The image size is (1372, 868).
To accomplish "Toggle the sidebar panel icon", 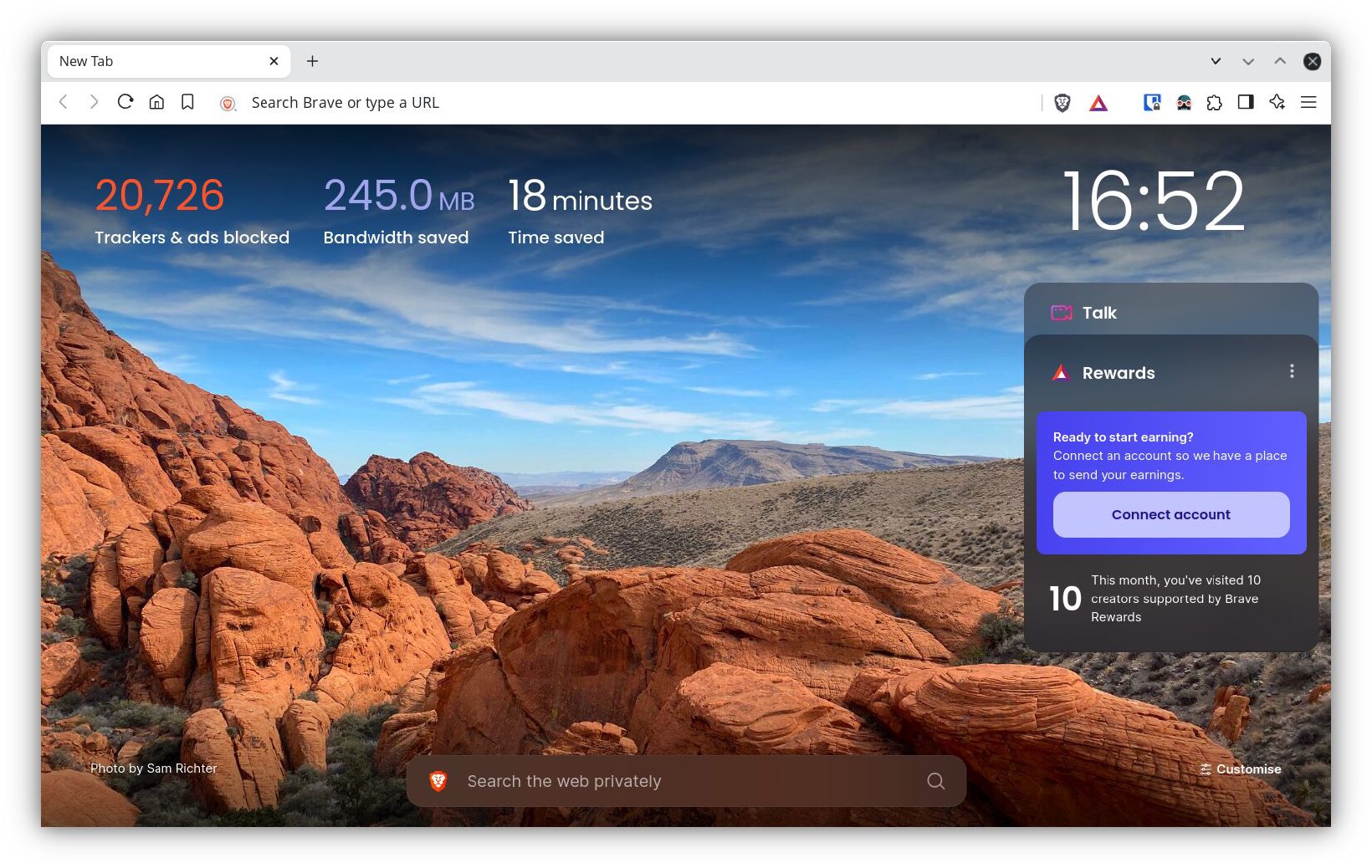I will coord(1246,102).
